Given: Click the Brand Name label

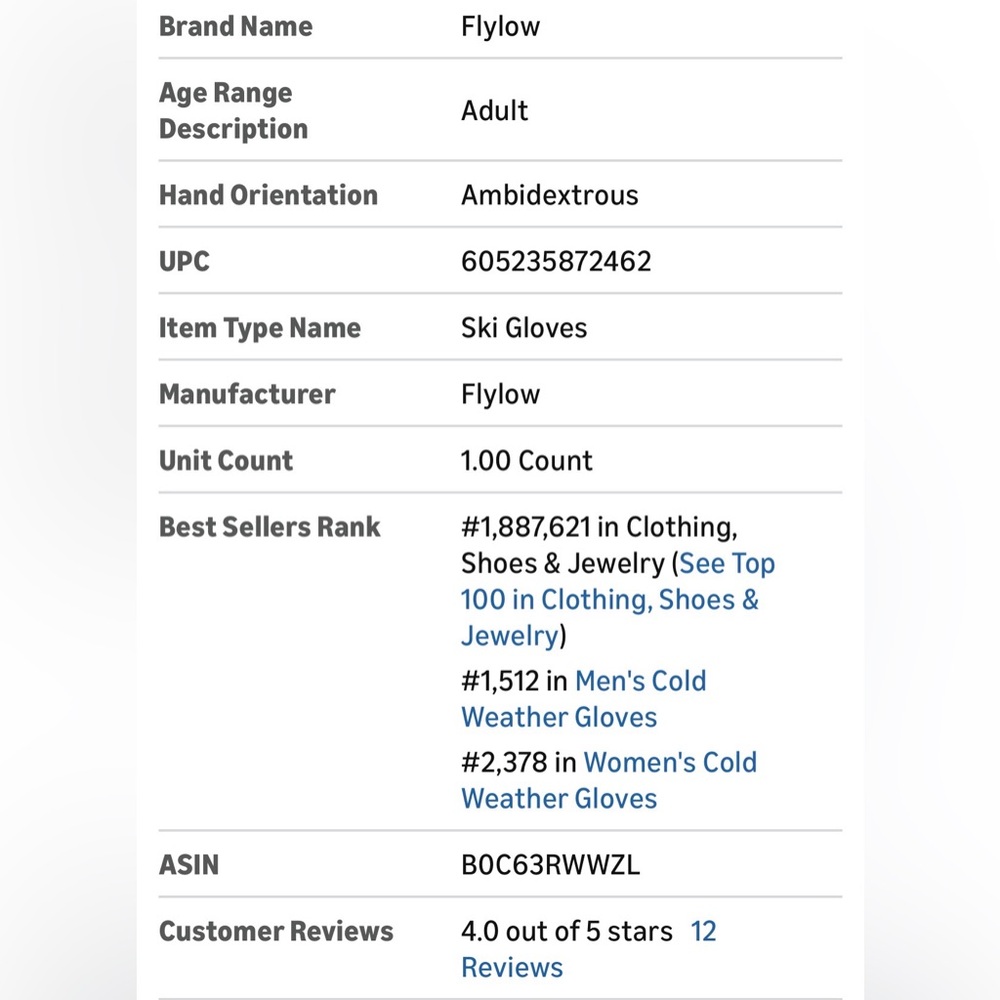Looking at the screenshot, I should pos(236,27).
